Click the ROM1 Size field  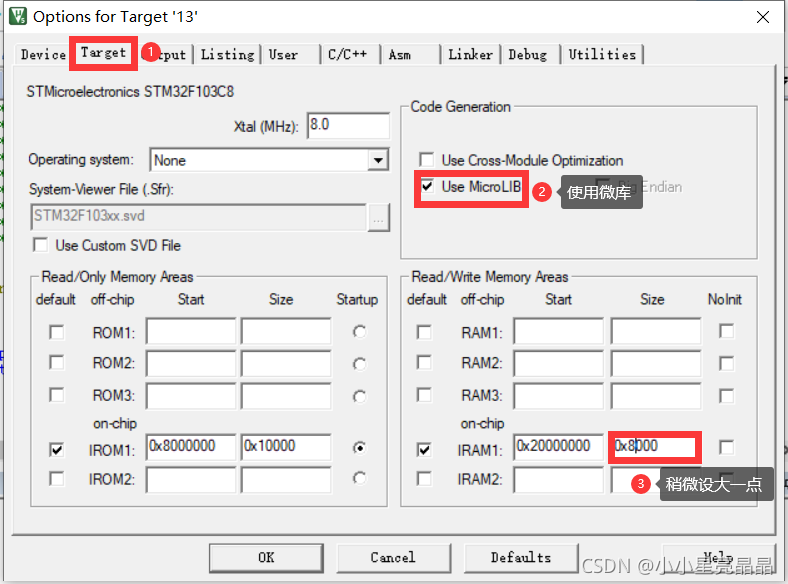286,331
